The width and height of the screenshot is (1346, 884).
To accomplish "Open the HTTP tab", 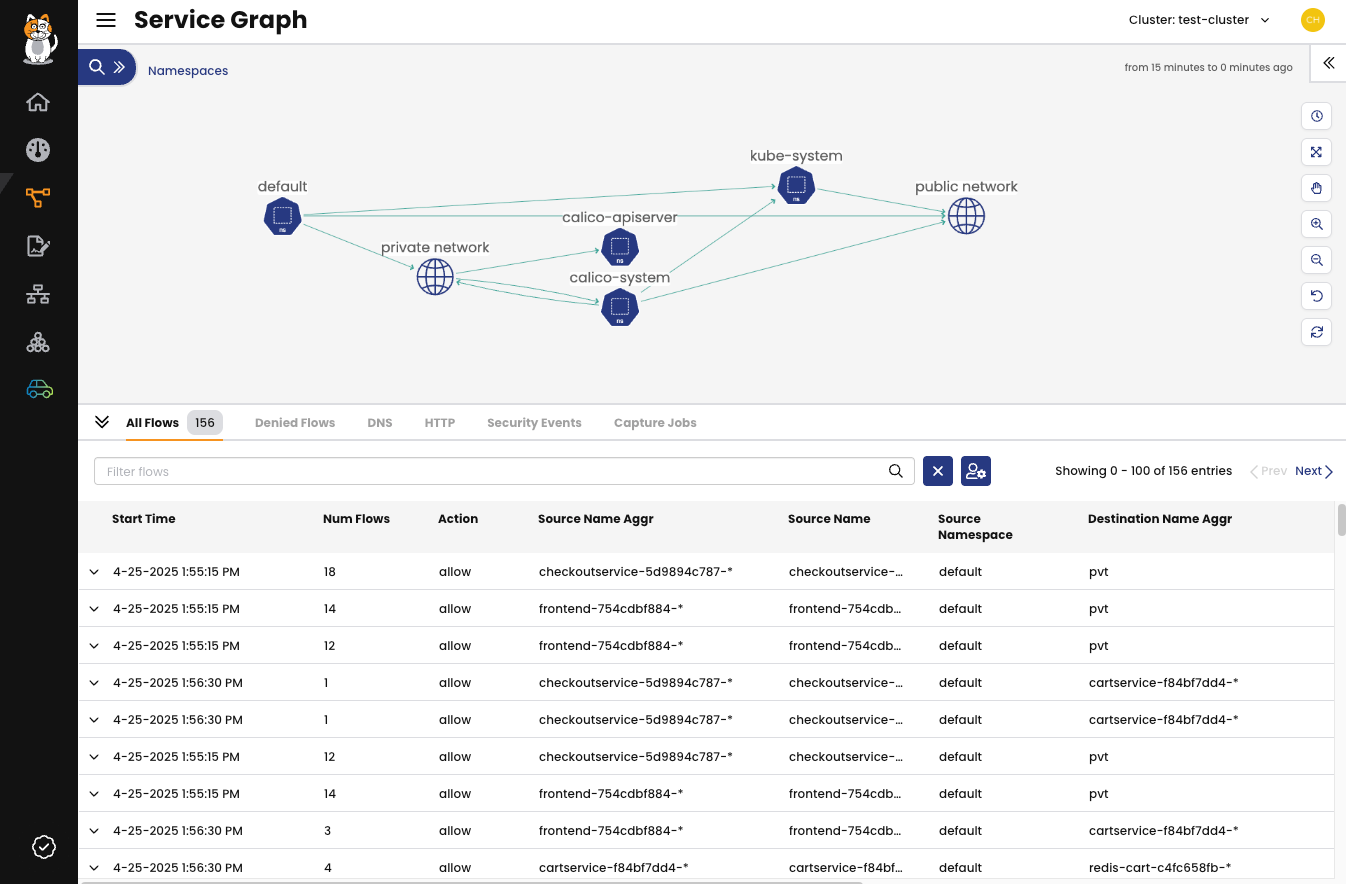I will pyautogui.click(x=439, y=422).
